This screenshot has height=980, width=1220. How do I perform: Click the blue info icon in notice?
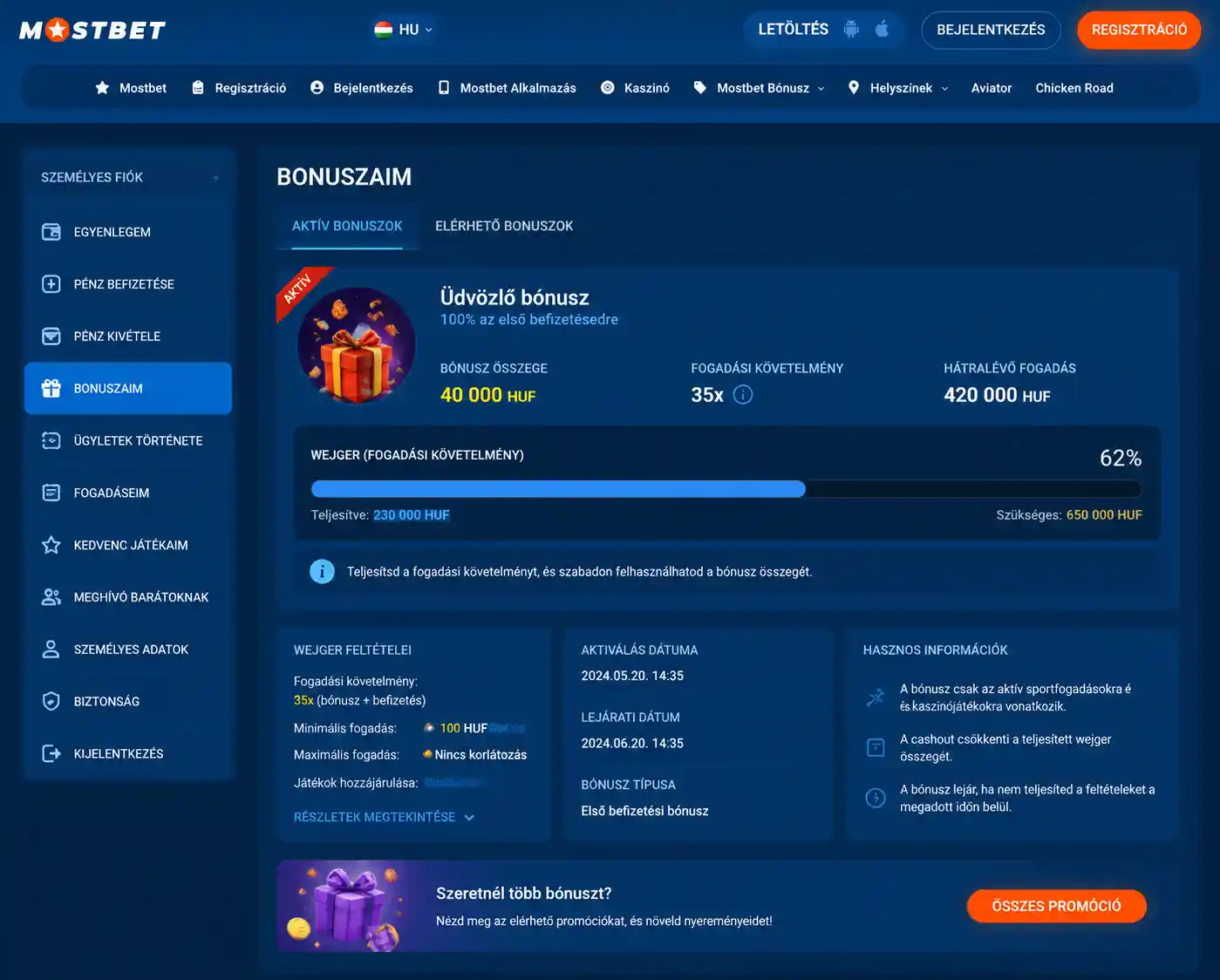[x=322, y=572]
